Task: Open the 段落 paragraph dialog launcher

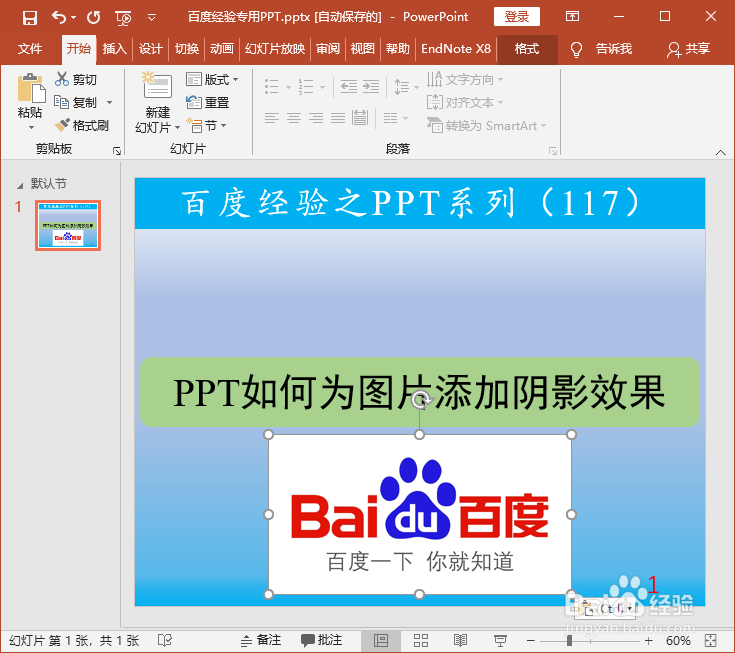Action: pos(553,150)
